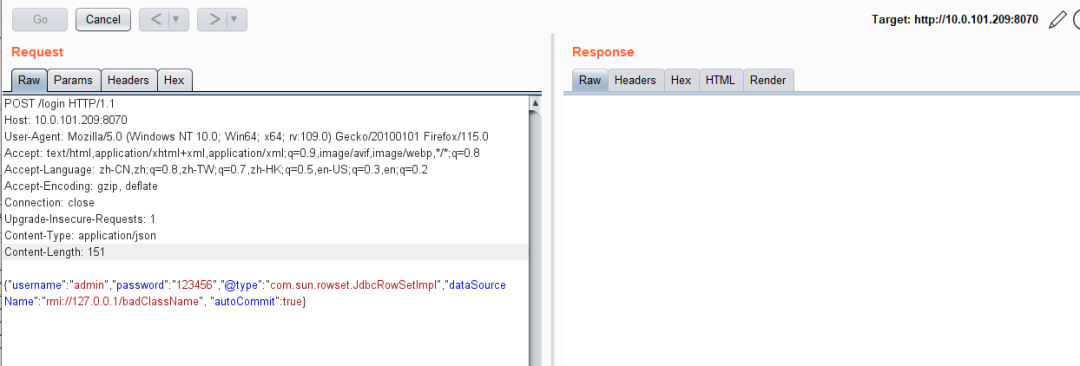Click the Cancel button
The image size is (1080, 366).
[103, 19]
